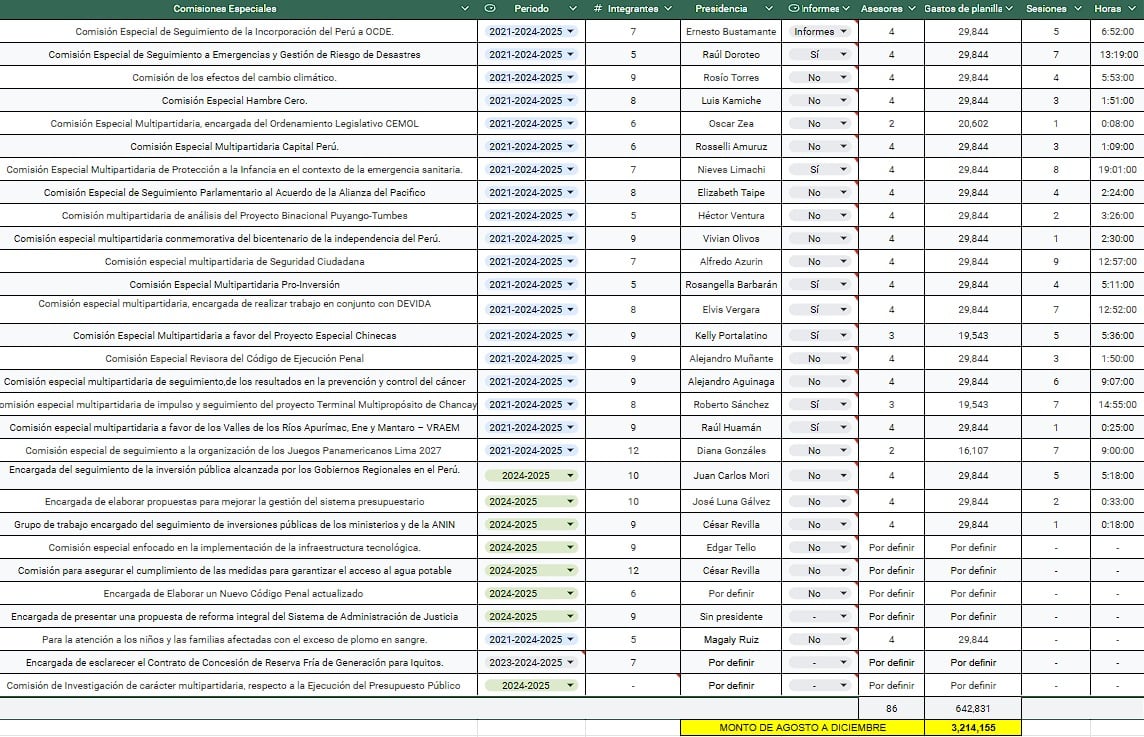Click the Gastos total cell showing 642,831

pos(972,708)
